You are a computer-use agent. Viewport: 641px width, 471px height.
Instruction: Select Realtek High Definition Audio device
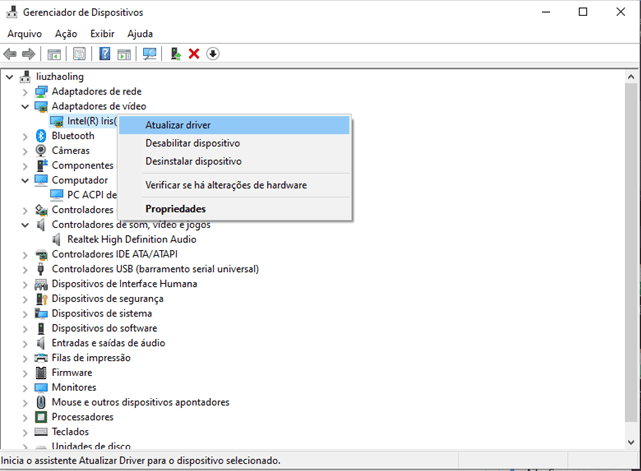pyautogui.click(x=132, y=239)
